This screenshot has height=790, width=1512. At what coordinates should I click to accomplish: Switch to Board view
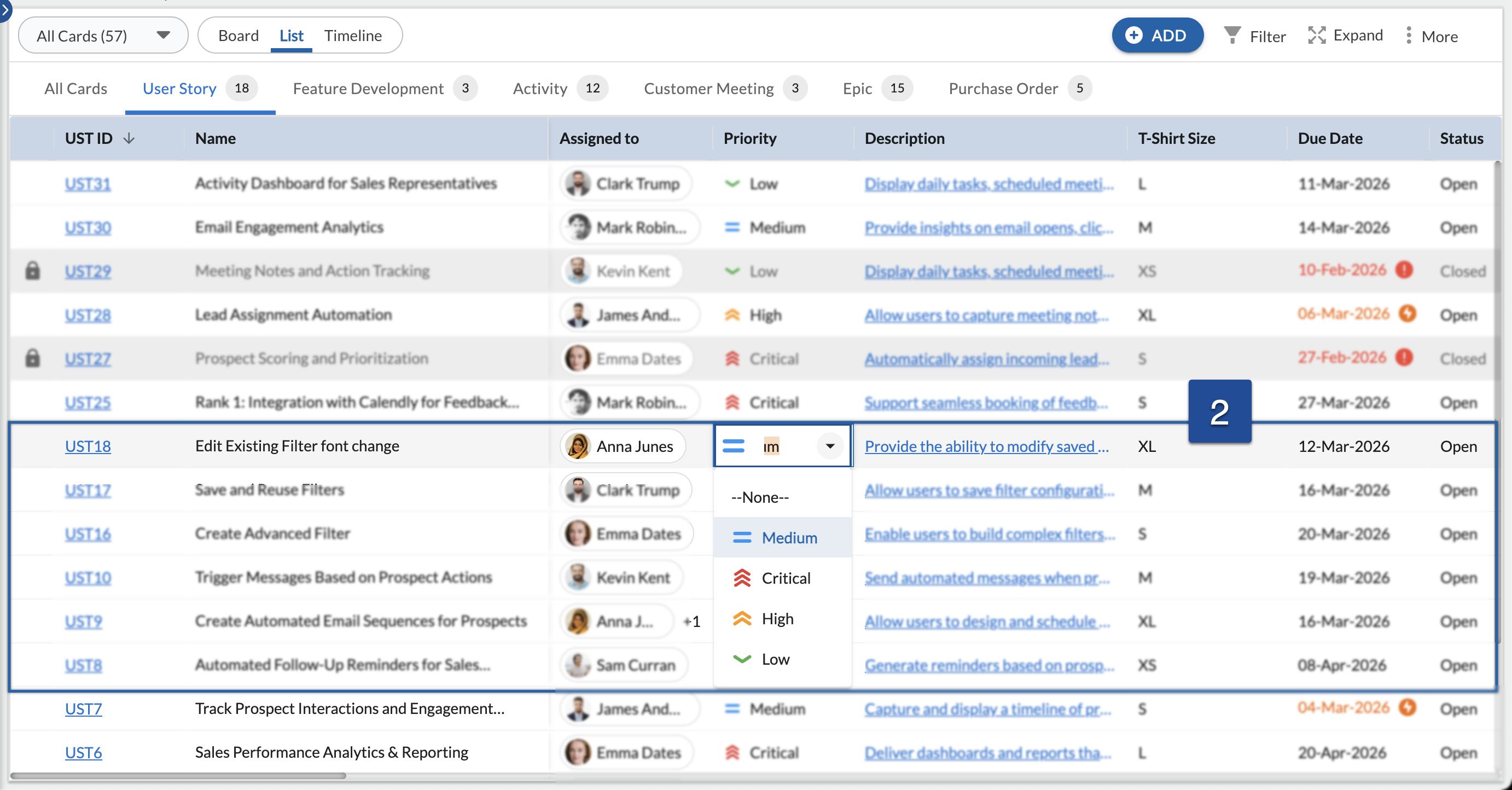(x=239, y=35)
